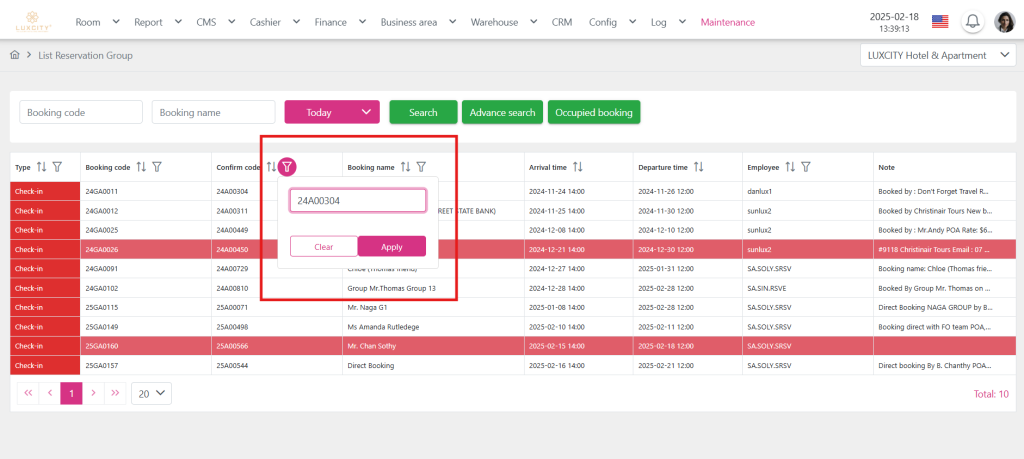Go to the last page arrow

point(115,394)
